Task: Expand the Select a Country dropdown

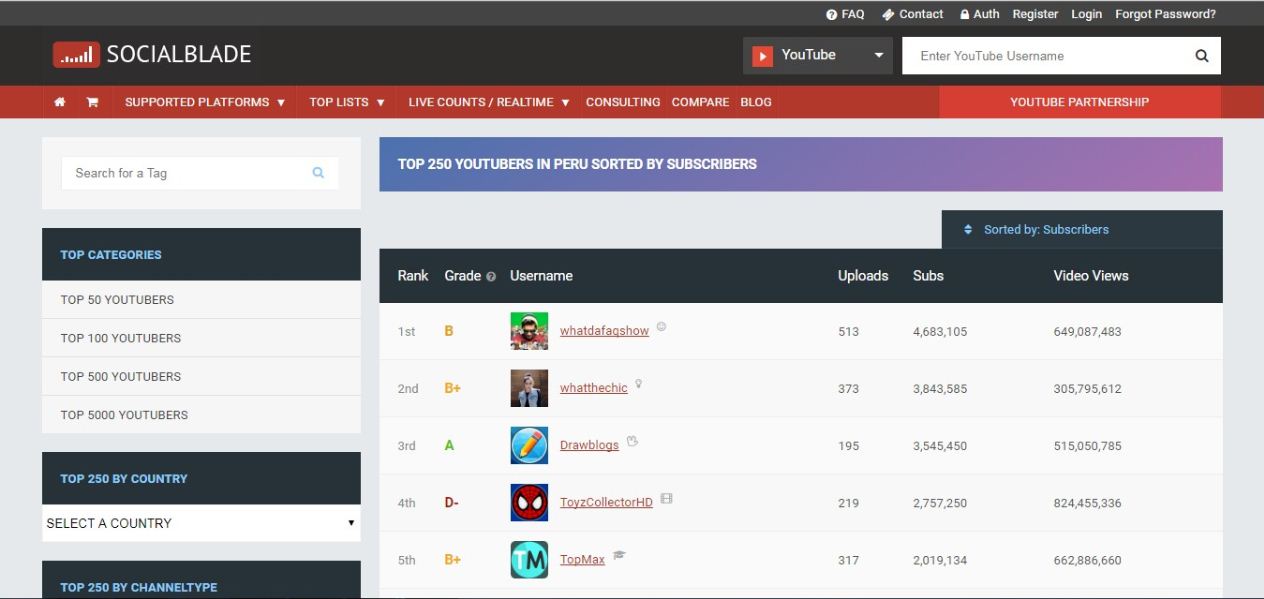Action: tap(201, 523)
